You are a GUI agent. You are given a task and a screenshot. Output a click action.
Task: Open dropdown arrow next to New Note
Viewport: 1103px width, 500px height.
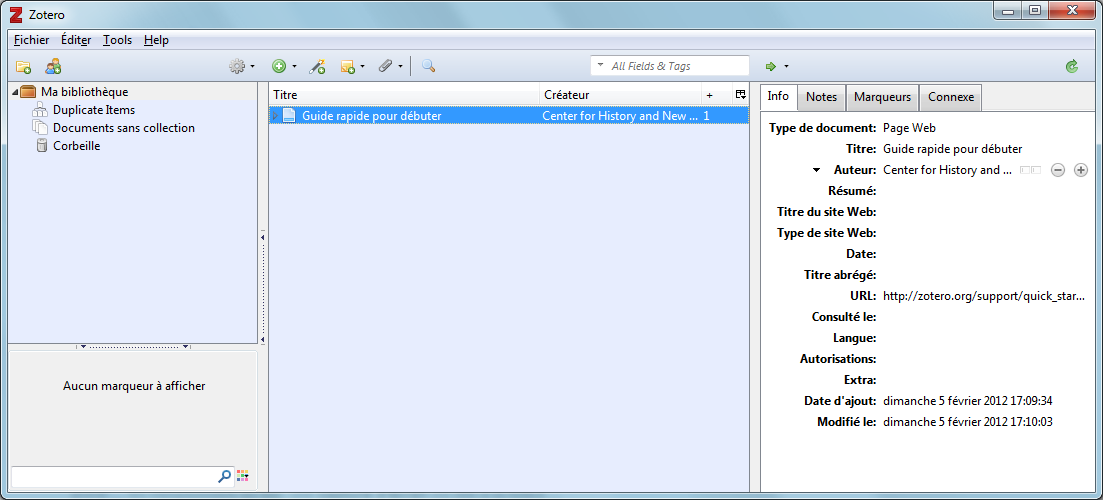tap(362, 67)
